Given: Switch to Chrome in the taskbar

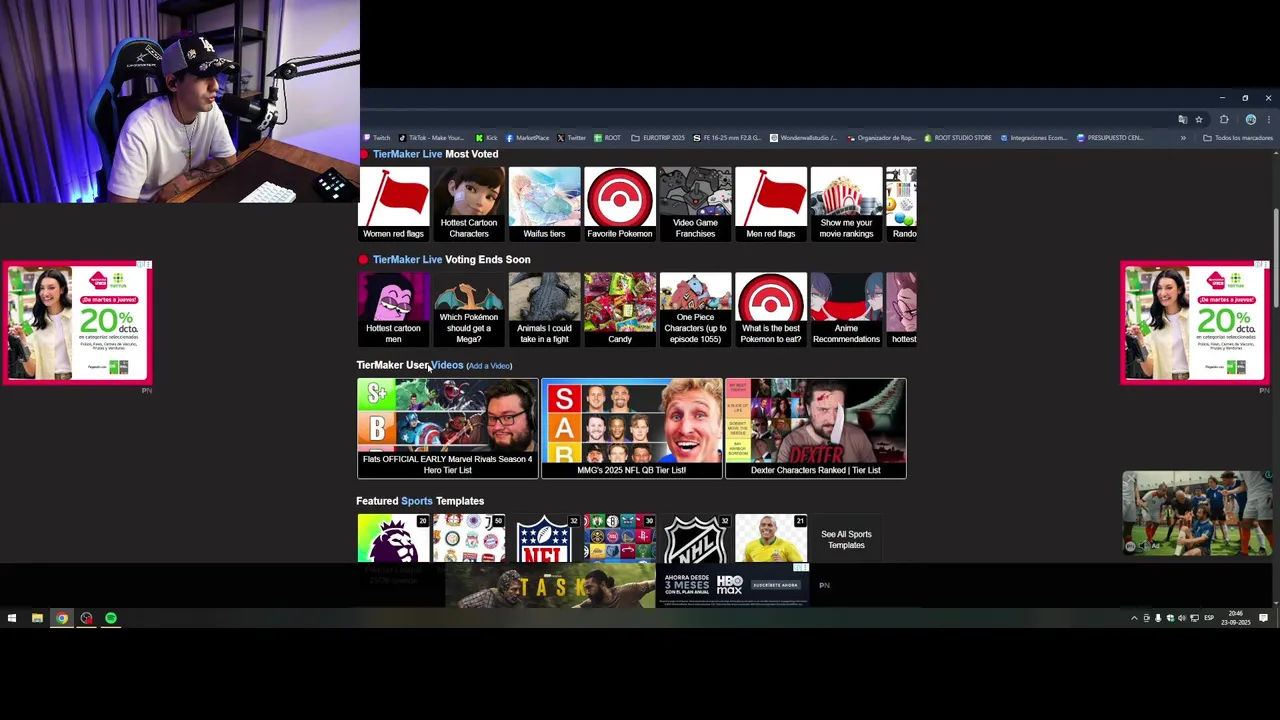Looking at the screenshot, I should point(62,618).
